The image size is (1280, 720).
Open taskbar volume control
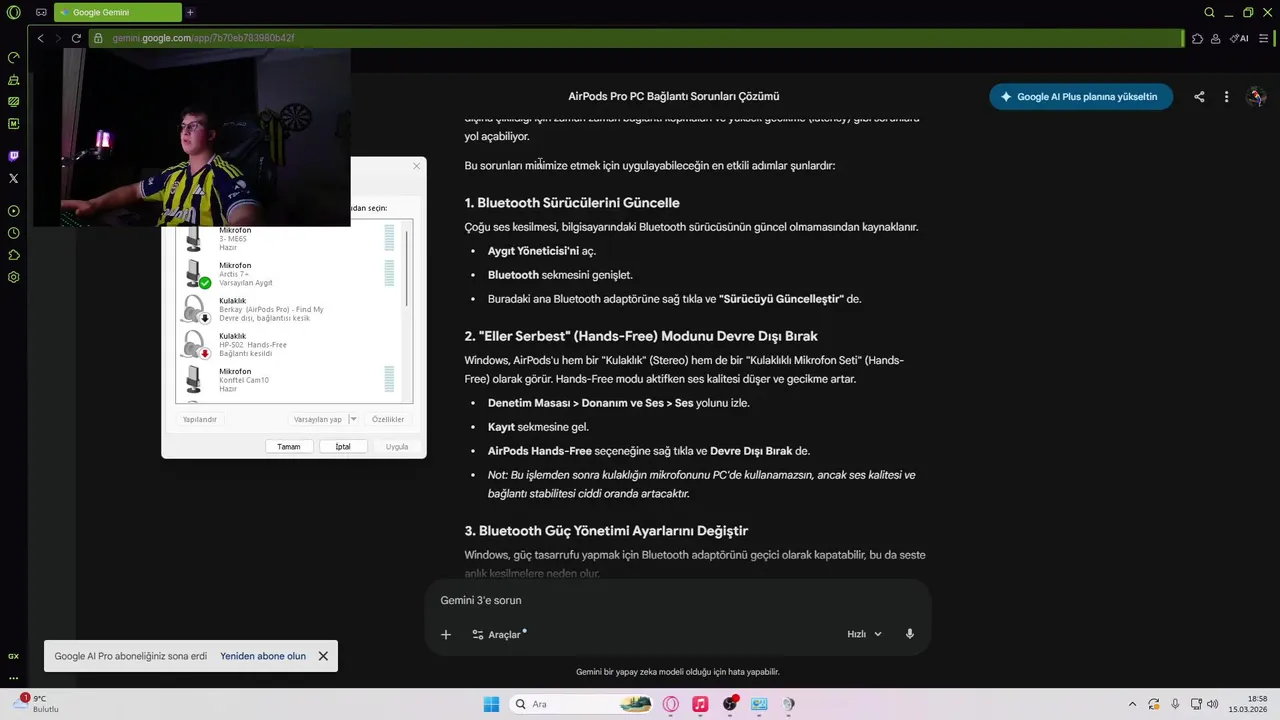[x=1212, y=704]
